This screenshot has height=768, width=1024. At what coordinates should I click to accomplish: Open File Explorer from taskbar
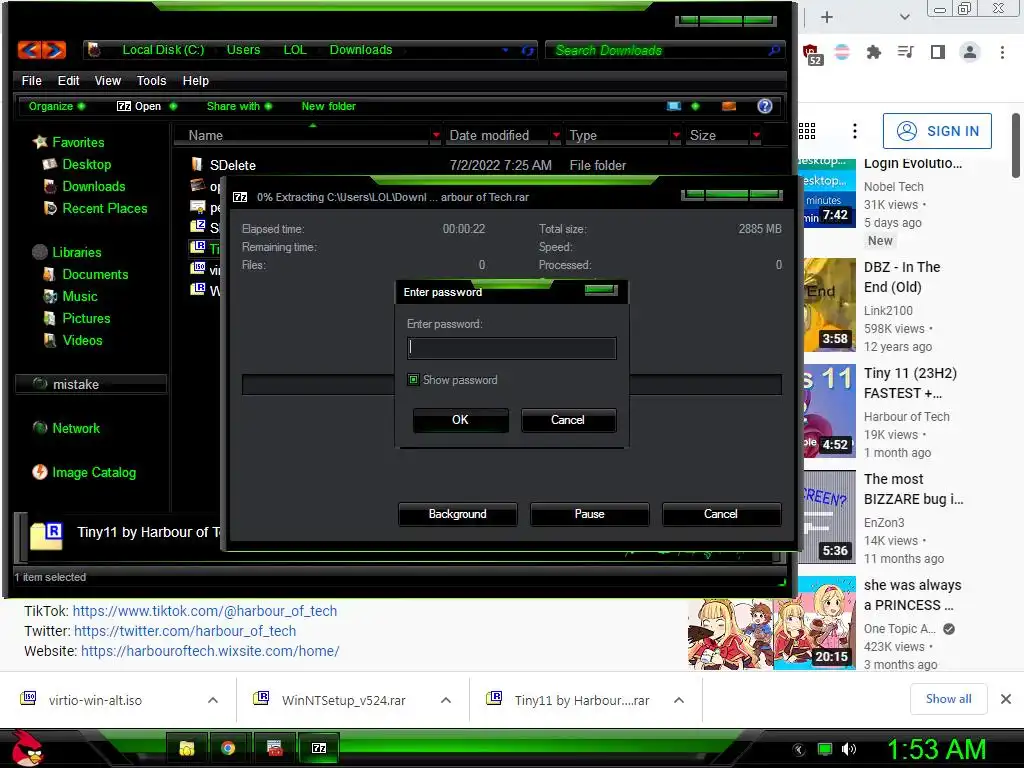coord(187,748)
